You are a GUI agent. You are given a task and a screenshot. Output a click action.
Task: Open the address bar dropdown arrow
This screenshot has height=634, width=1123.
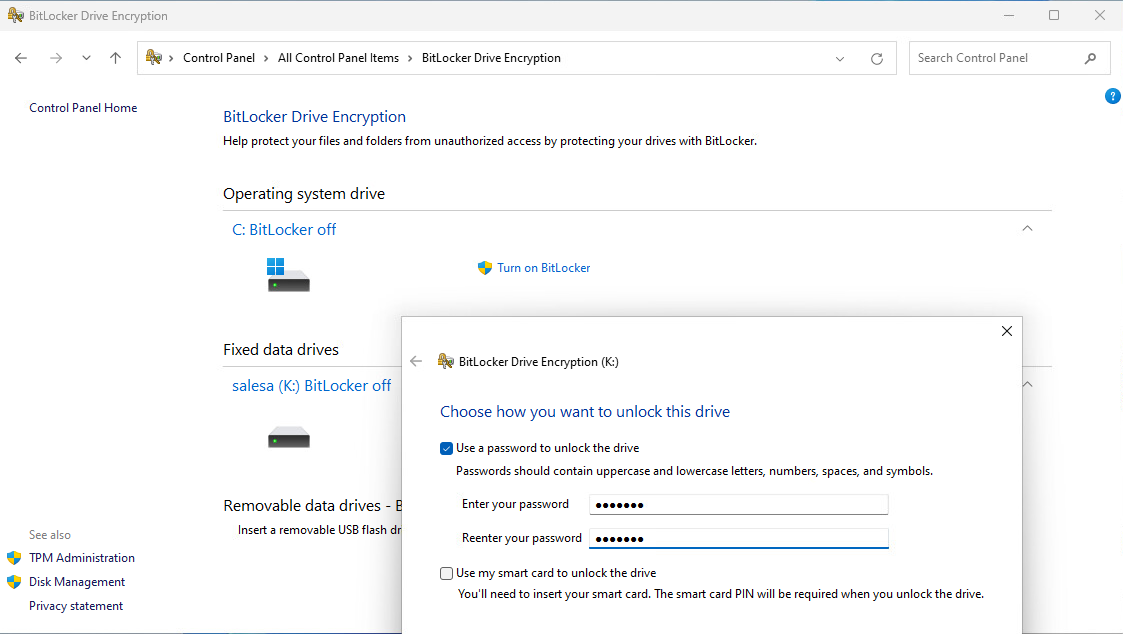pyautogui.click(x=840, y=58)
